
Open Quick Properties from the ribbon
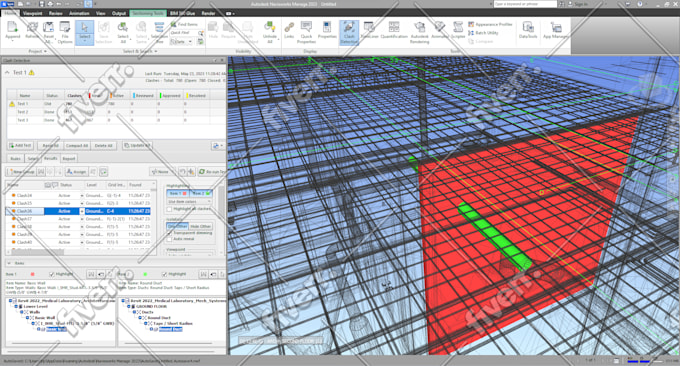coord(306,32)
